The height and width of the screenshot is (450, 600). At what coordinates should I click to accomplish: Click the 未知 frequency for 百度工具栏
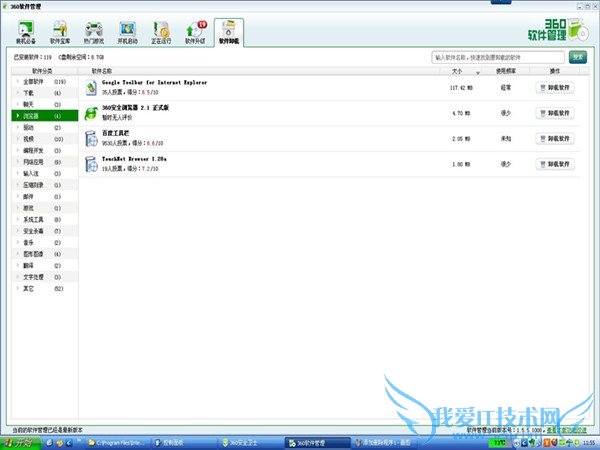click(x=505, y=139)
